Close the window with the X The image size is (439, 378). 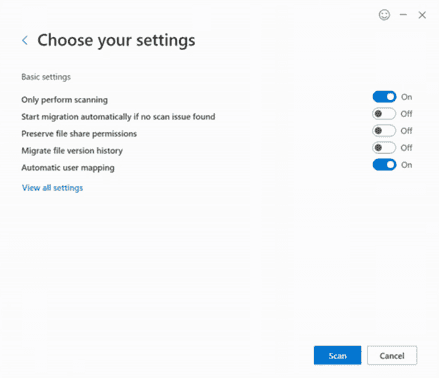tap(422, 15)
